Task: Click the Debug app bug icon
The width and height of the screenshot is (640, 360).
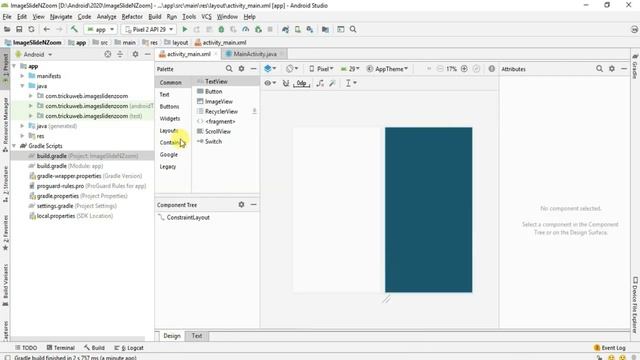Action: (x=221, y=29)
